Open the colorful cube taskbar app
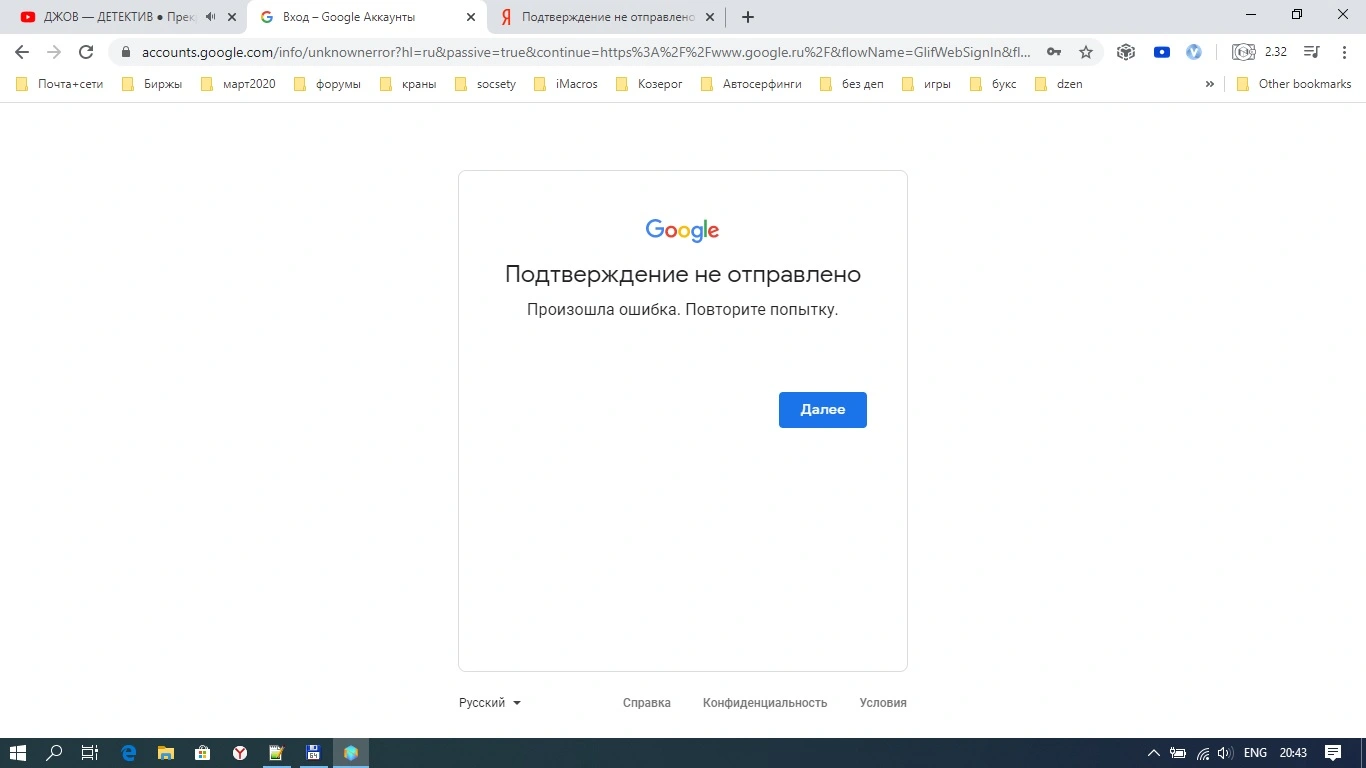The width and height of the screenshot is (1366, 768). (x=351, y=753)
